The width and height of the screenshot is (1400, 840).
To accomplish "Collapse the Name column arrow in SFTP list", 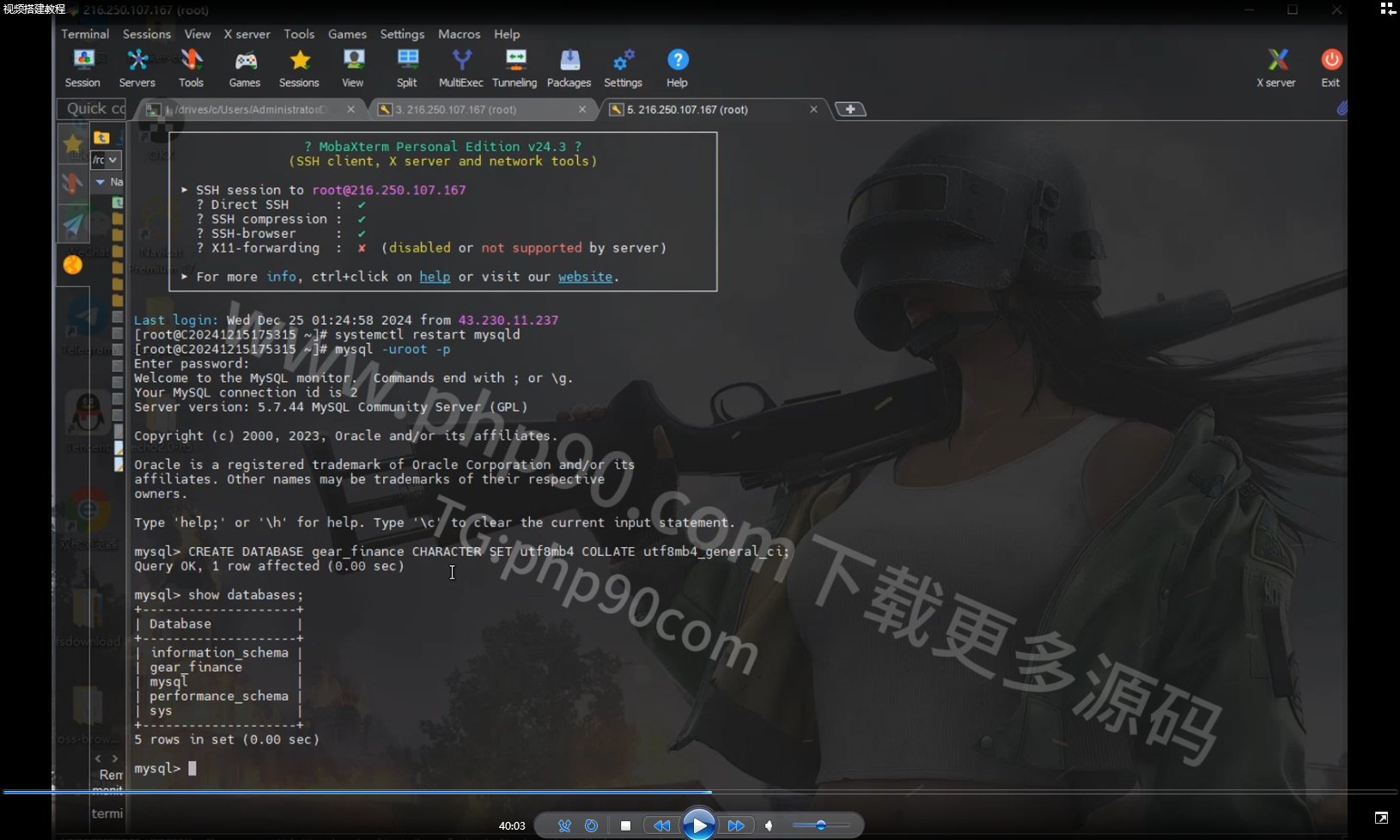I will pyautogui.click(x=100, y=182).
